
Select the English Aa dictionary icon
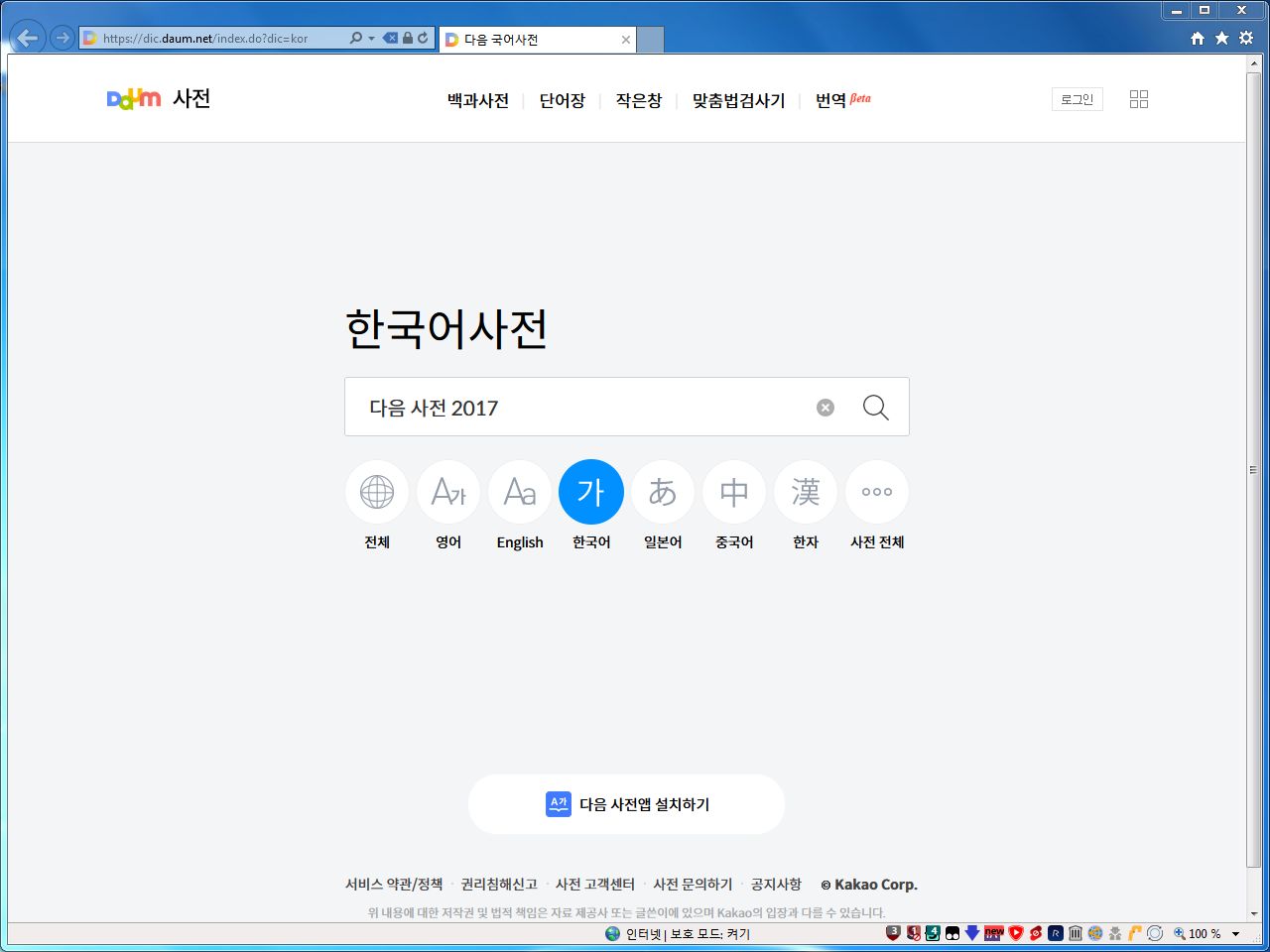(x=520, y=492)
